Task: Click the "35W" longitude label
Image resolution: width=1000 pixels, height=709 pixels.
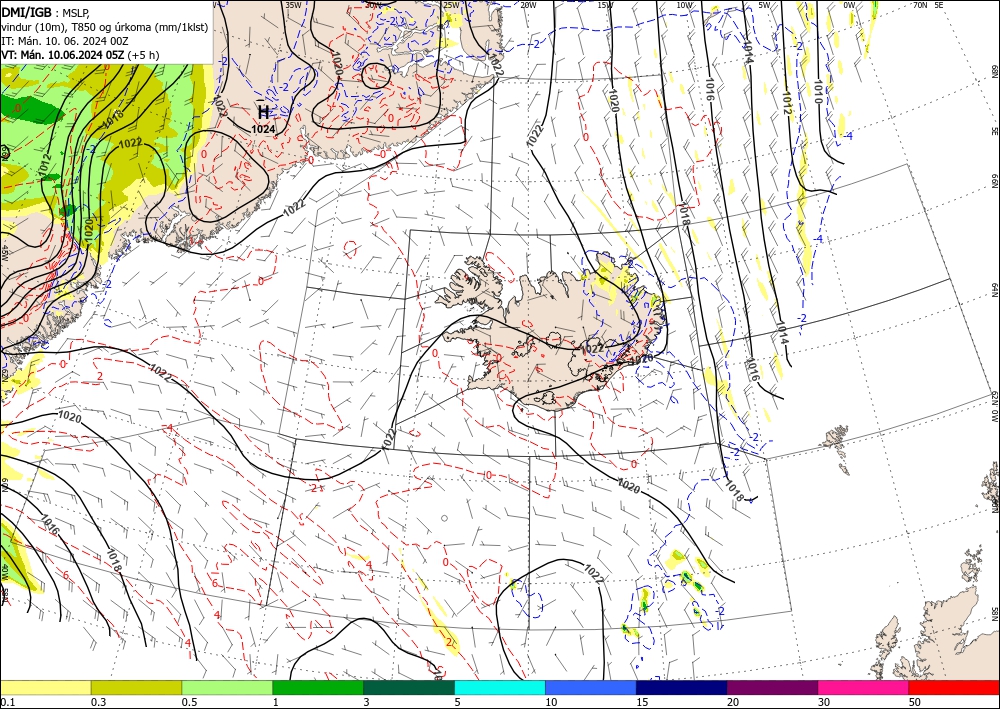Action: tap(293, 5)
